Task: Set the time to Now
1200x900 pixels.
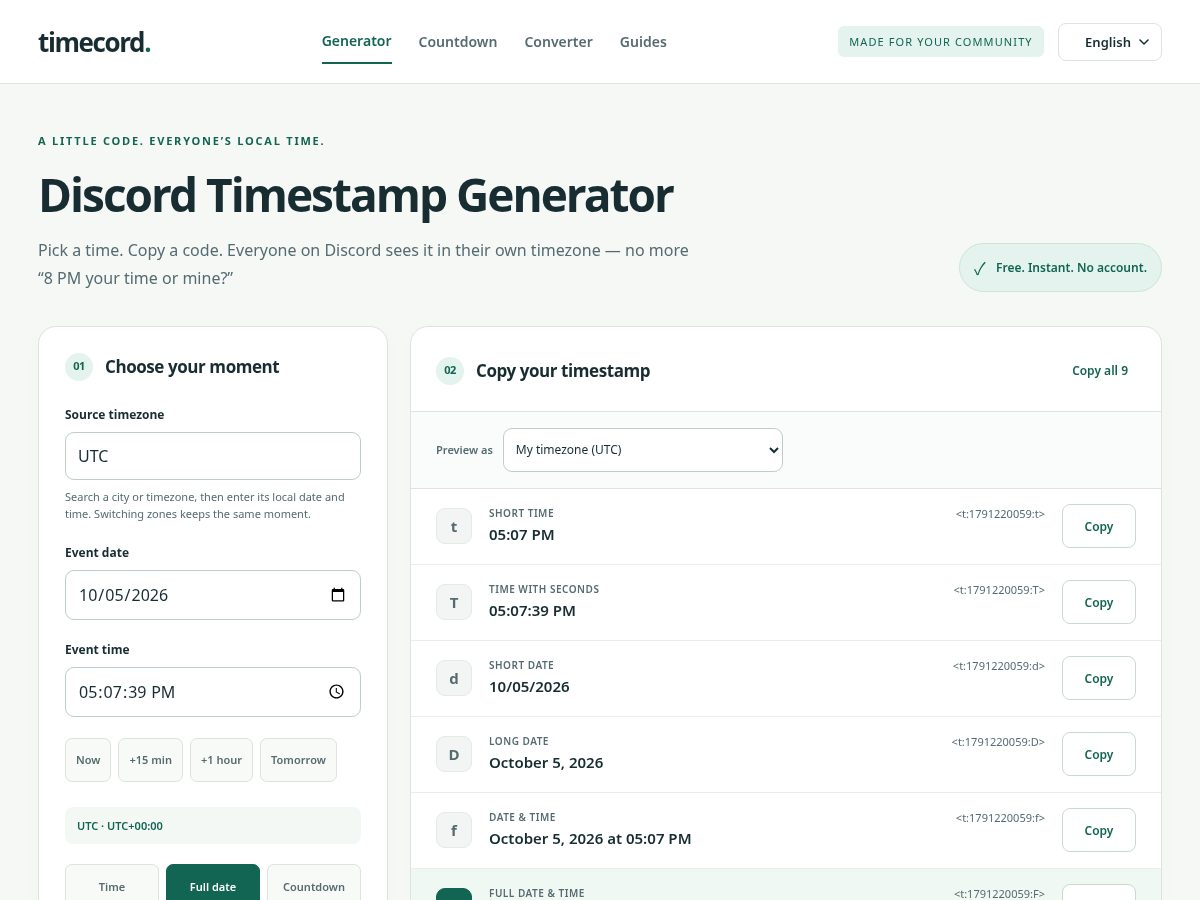Action: coord(88,760)
